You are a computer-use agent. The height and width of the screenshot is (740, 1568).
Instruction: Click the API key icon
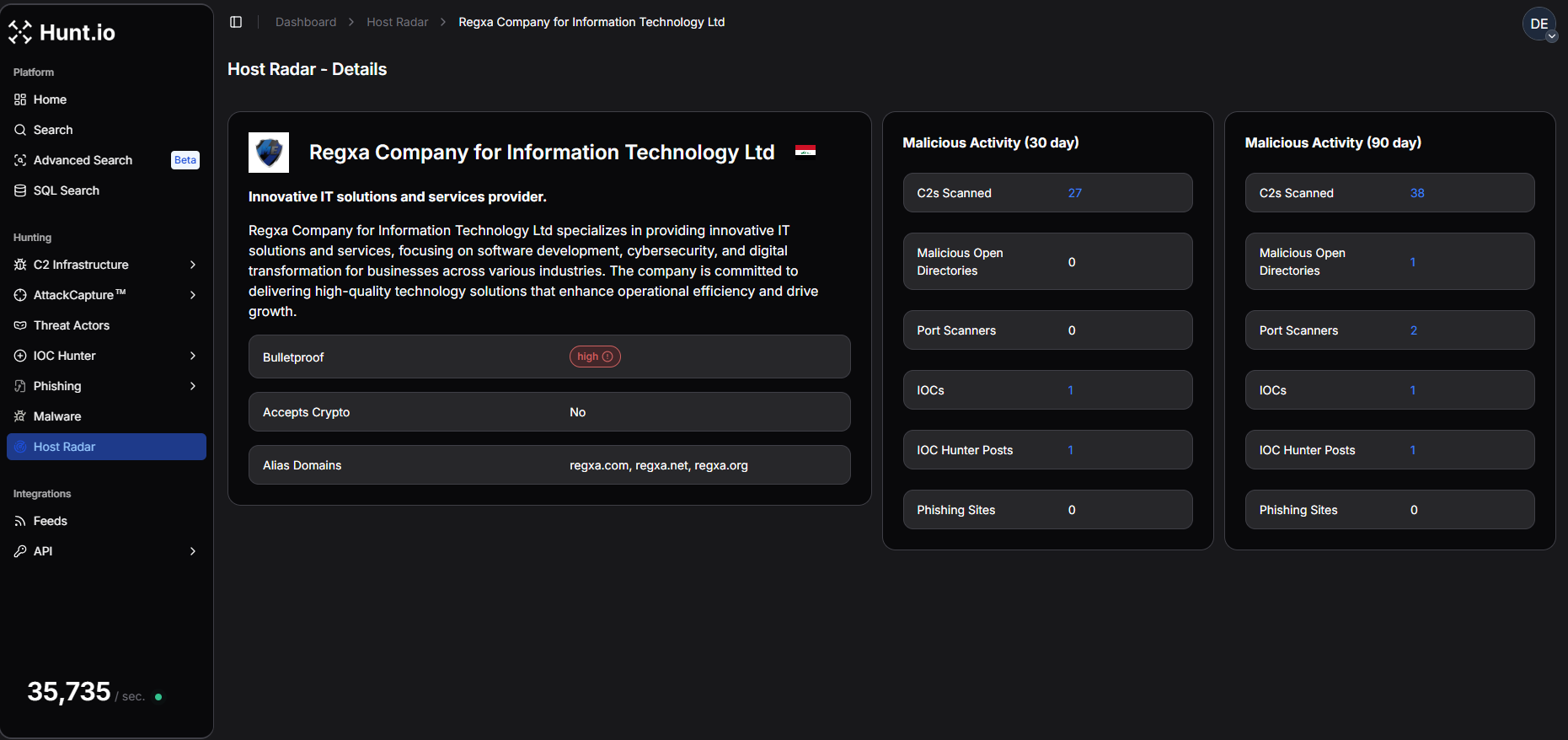coord(20,551)
